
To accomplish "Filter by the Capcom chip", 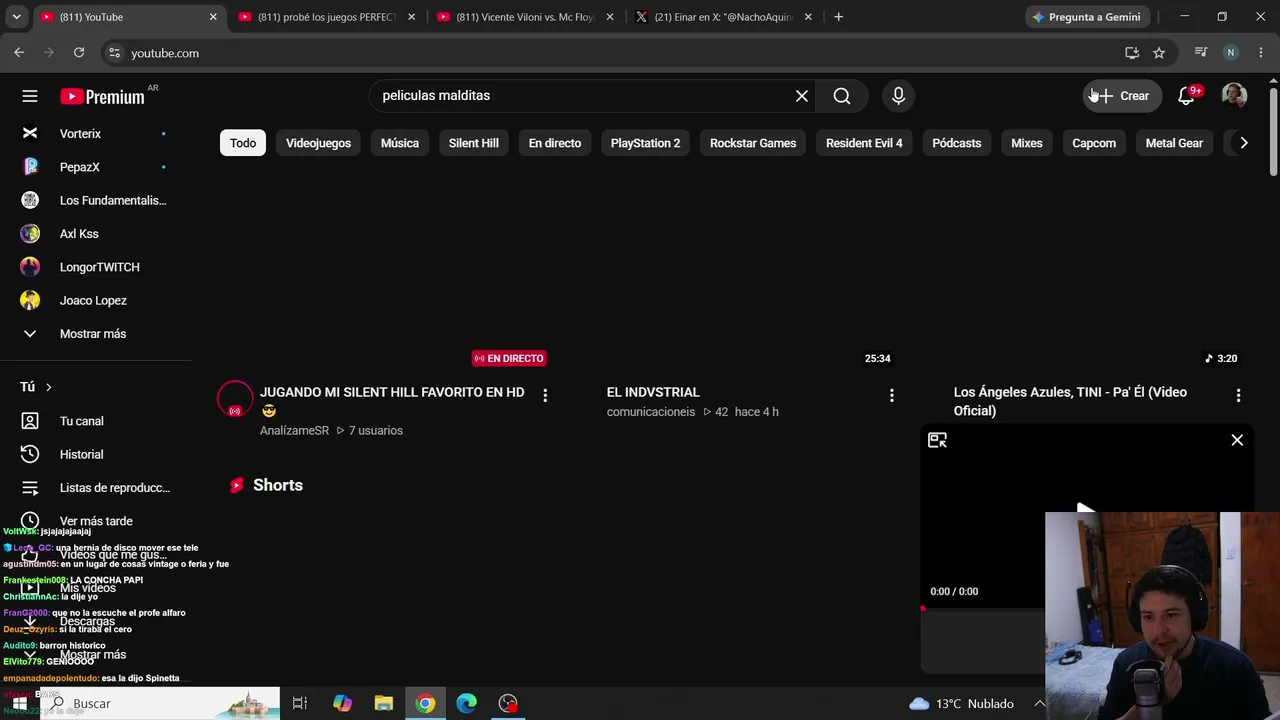I will tap(1094, 143).
